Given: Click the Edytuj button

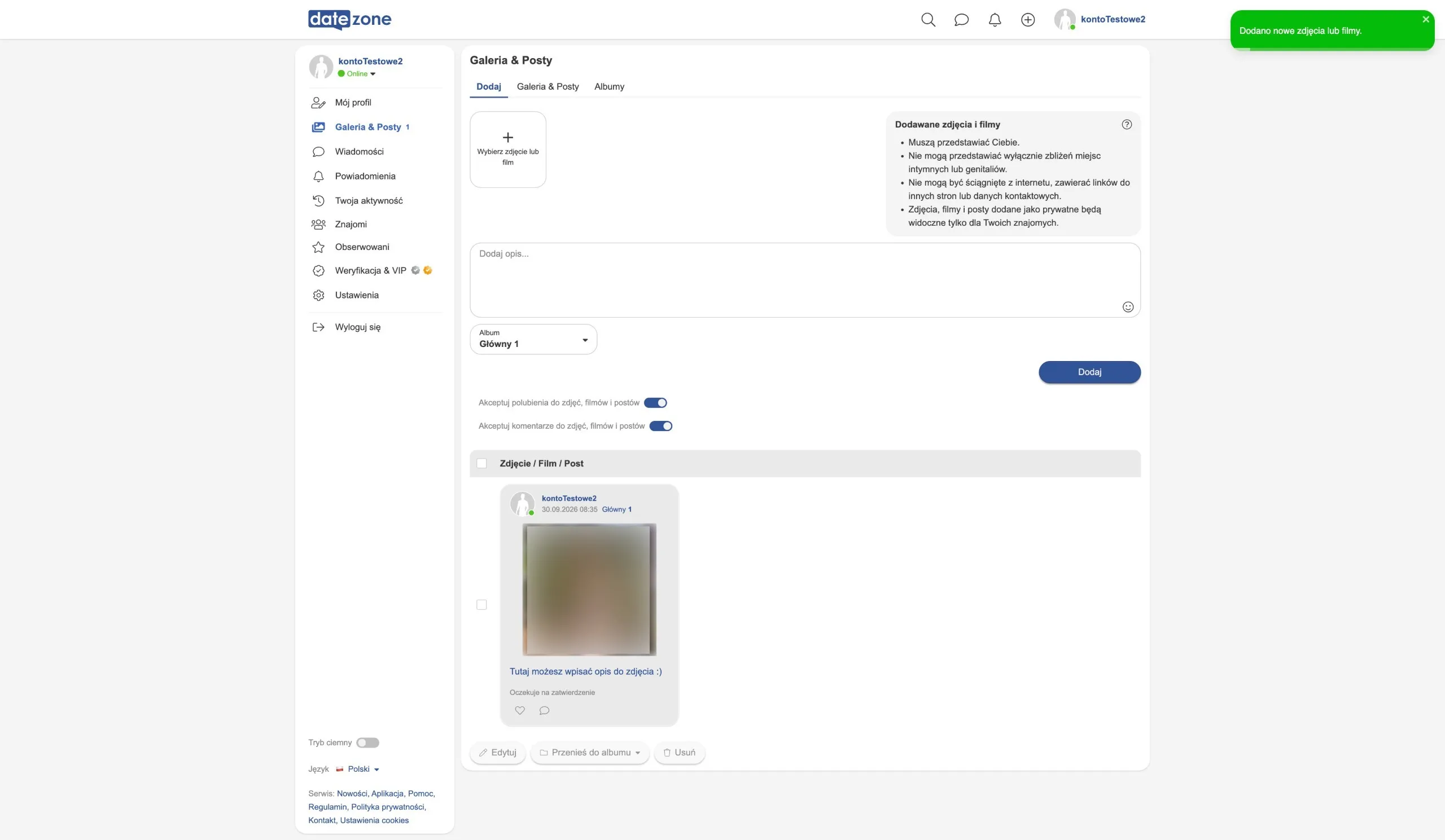Looking at the screenshot, I should click(x=498, y=753).
